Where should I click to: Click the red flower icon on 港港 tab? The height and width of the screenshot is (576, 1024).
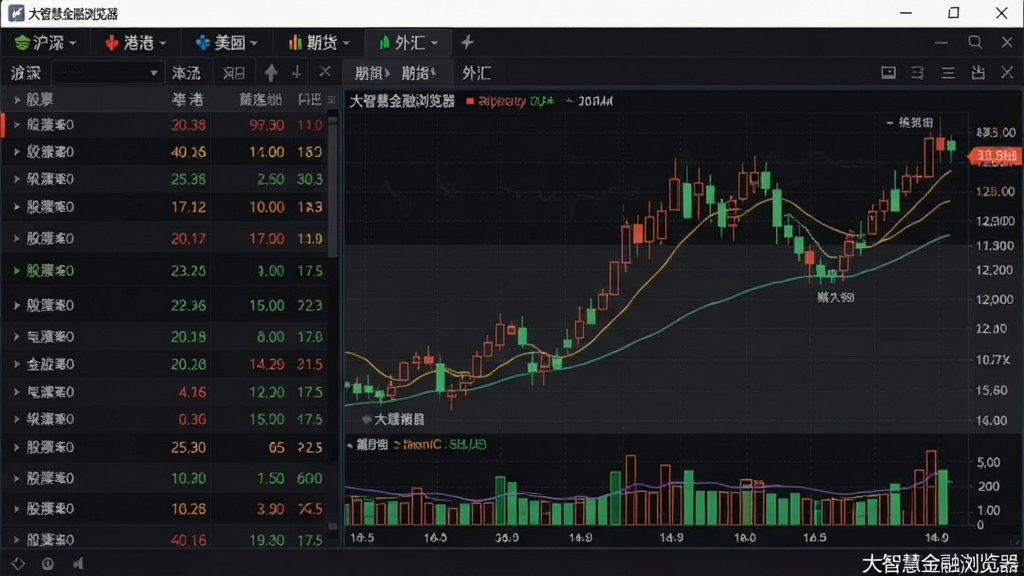click(x=112, y=43)
